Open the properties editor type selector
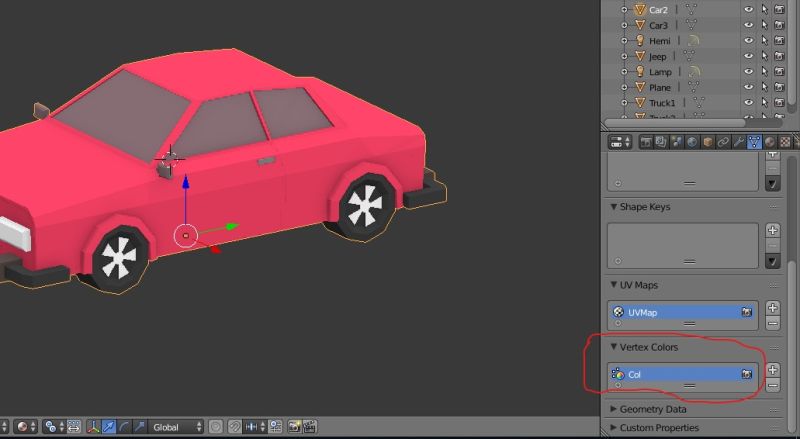The height and width of the screenshot is (439, 800). (x=620, y=142)
